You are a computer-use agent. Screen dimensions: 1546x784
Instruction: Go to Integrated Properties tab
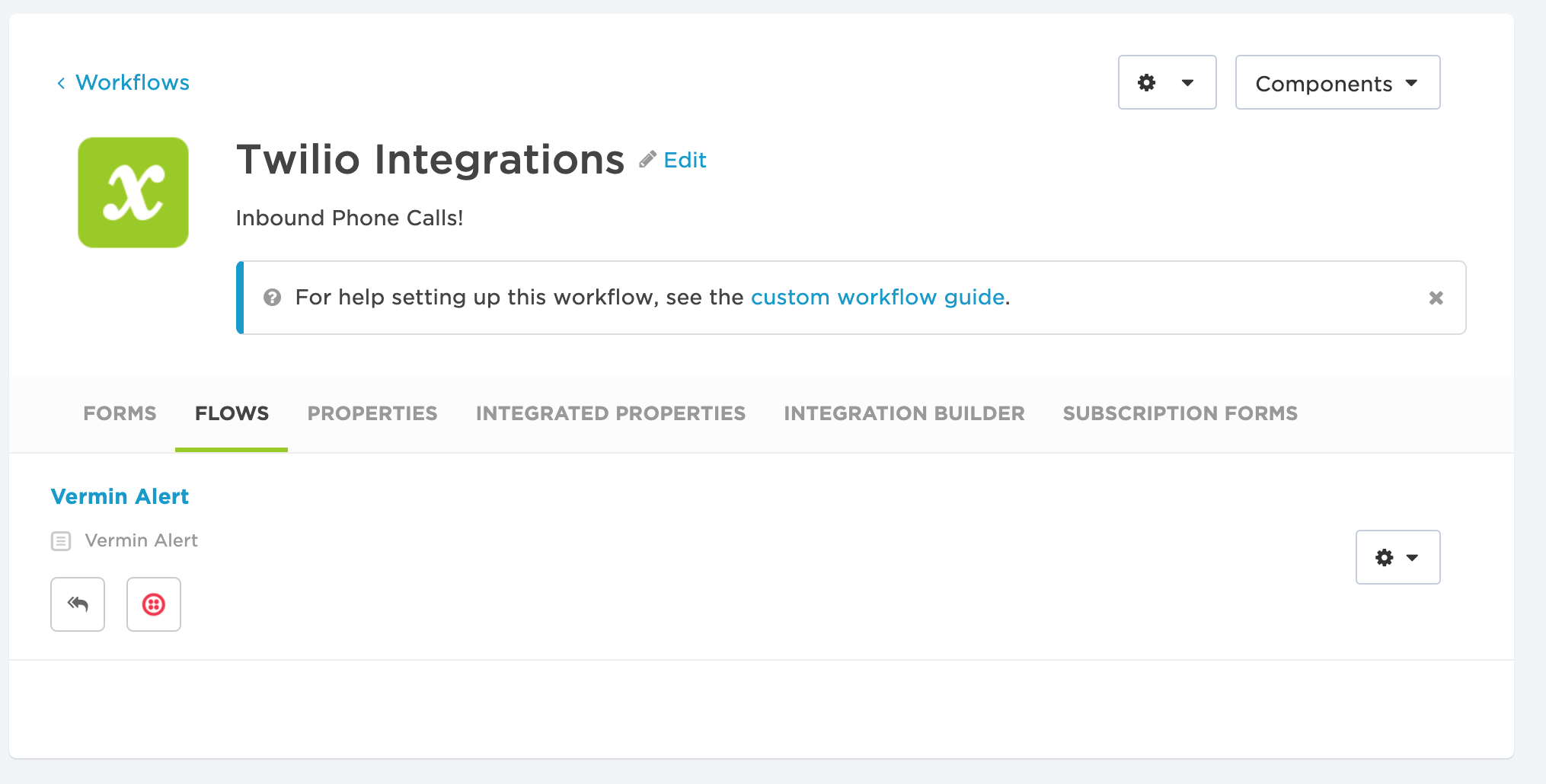pos(611,413)
